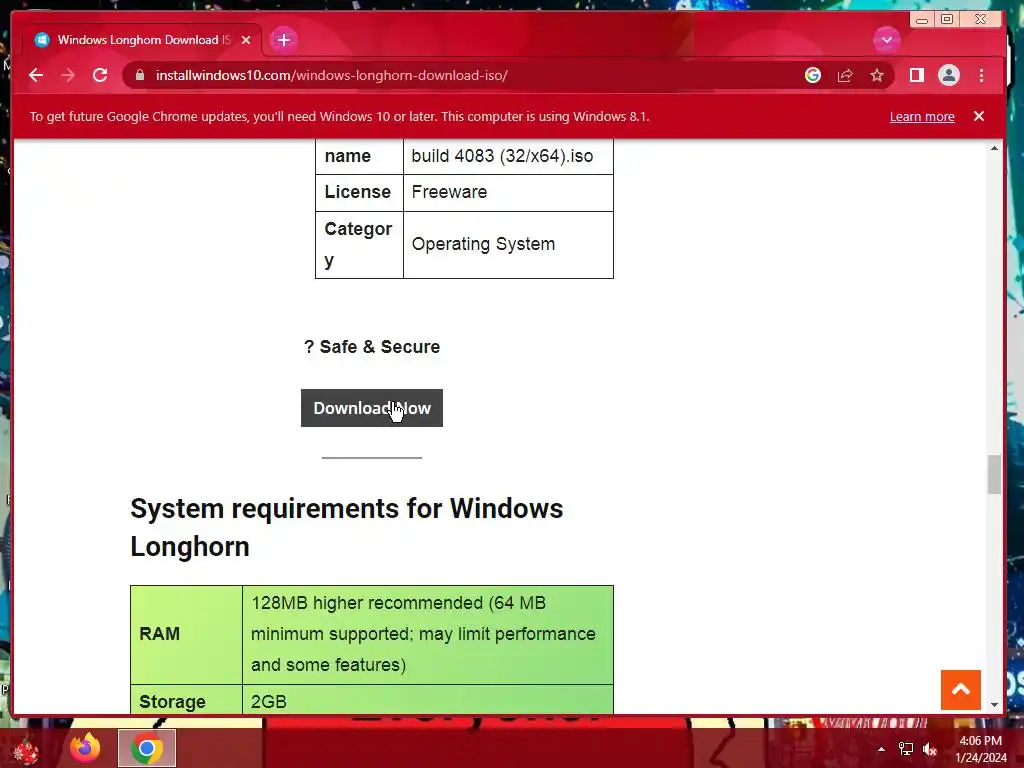The width and height of the screenshot is (1024, 768).
Task: Click 'build 4083 (32/x64).iso' text
Action: click(x=502, y=156)
